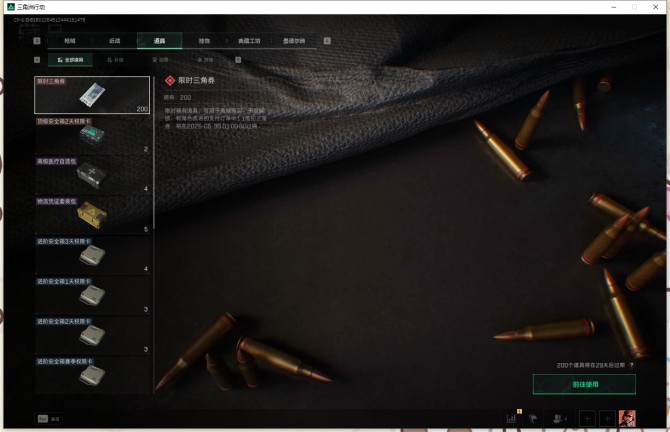Select the fourth sub-tab with the diamond icon
This screenshot has height=432, width=670.
tap(205, 60)
